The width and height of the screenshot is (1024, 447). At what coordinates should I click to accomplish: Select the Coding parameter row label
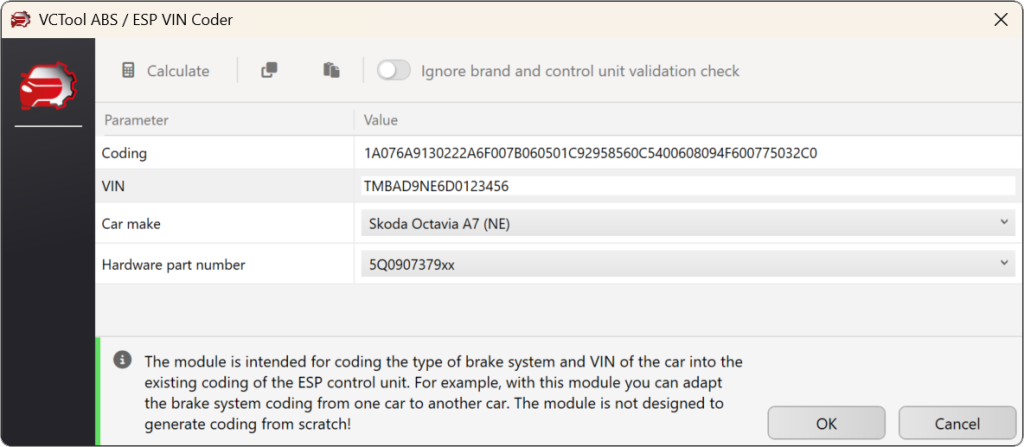click(x=125, y=153)
